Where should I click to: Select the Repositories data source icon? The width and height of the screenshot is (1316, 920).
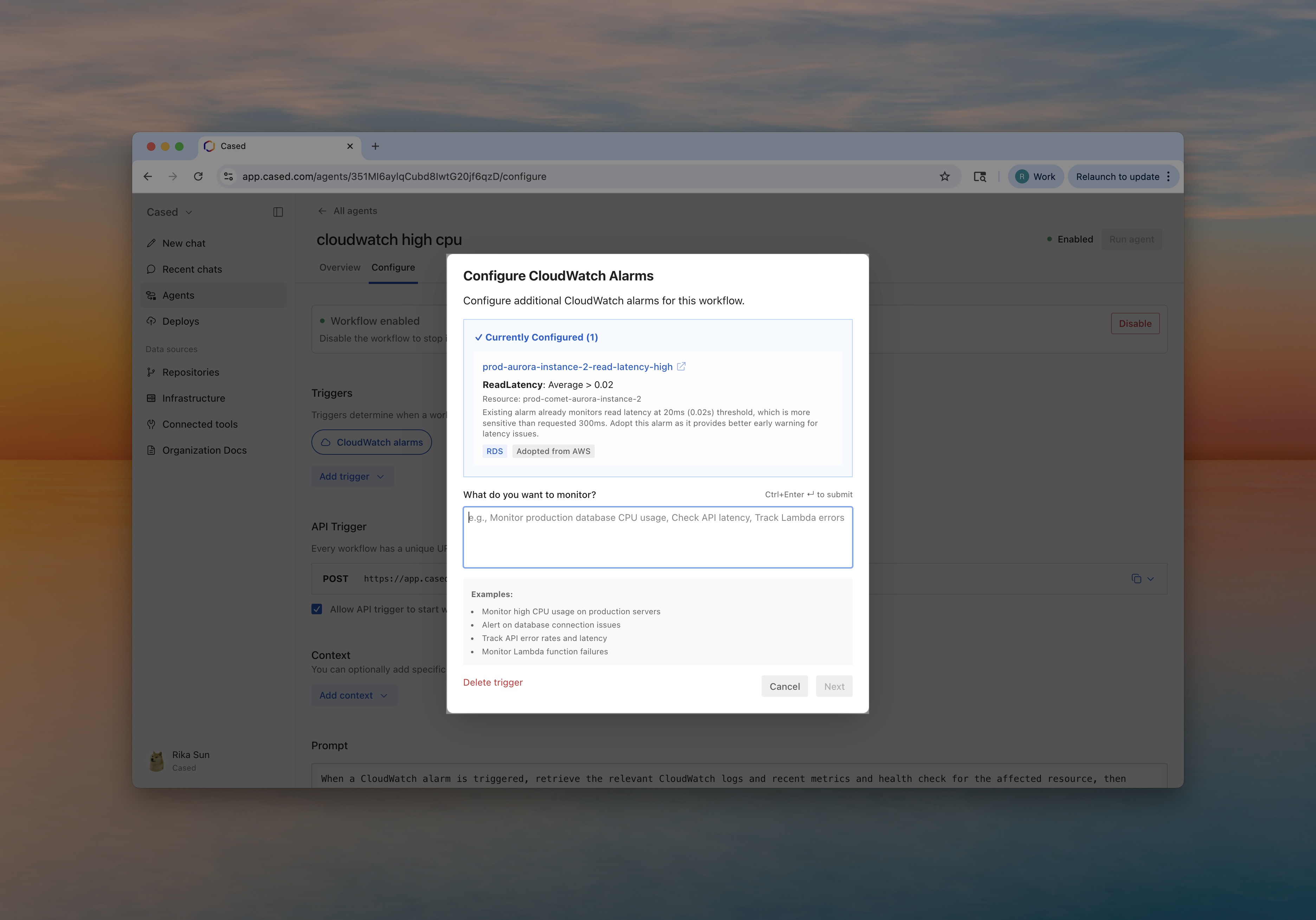coord(151,372)
